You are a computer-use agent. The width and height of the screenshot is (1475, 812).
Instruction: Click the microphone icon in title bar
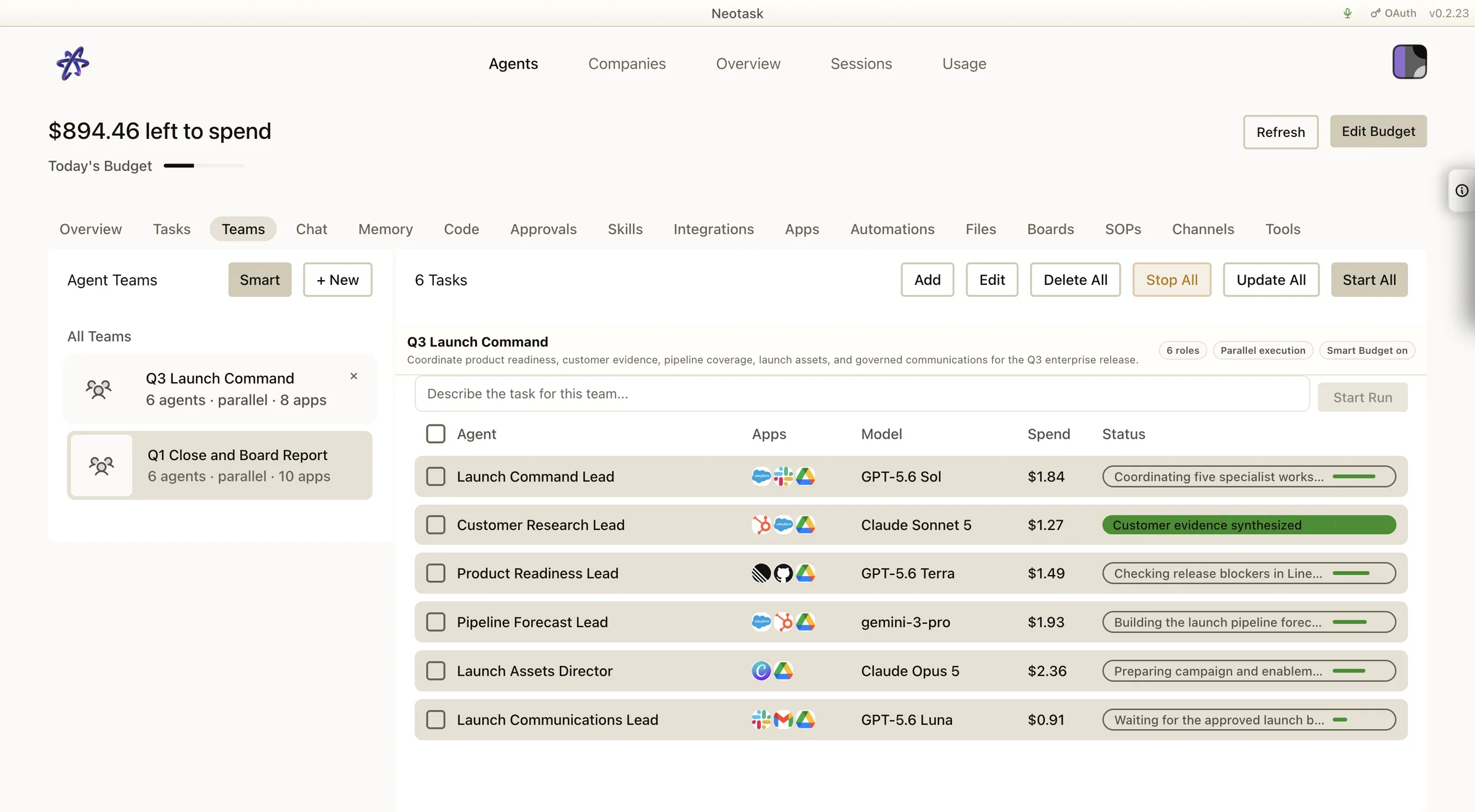(1347, 13)
